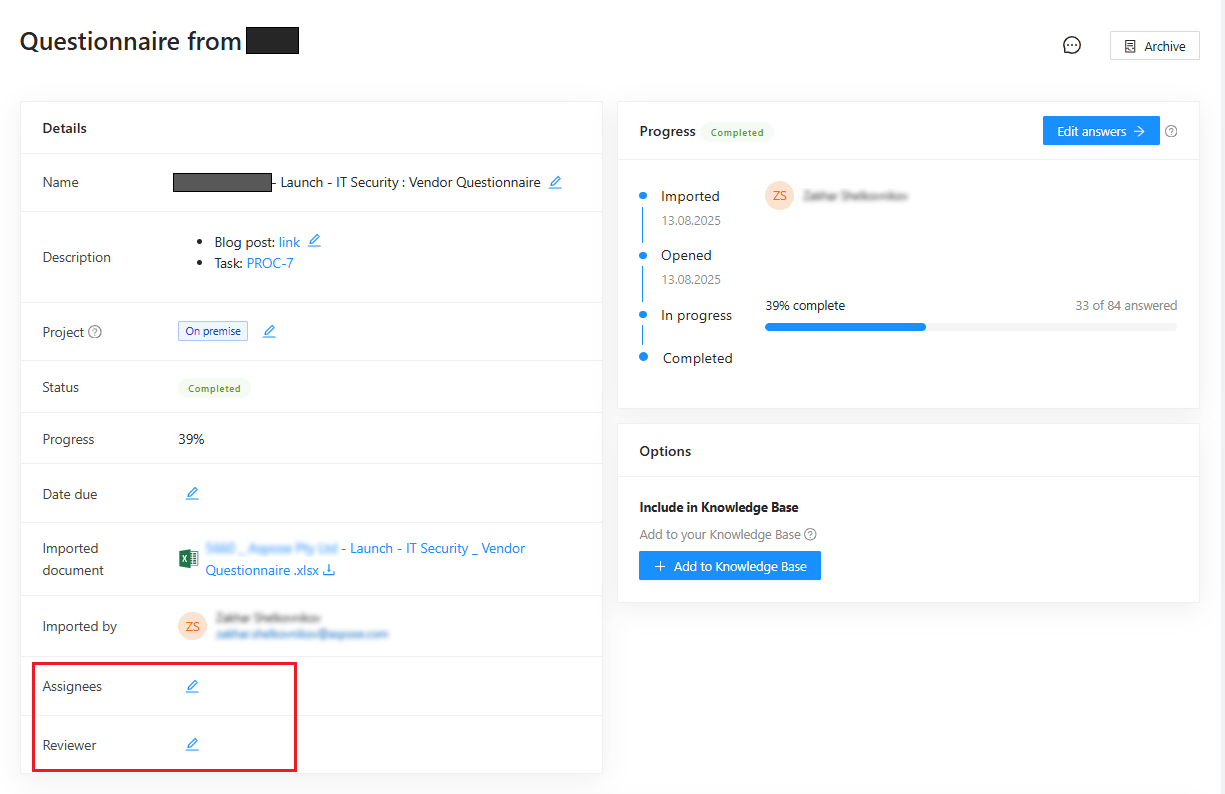Edit the Reviewer pencil icon

click(x=192, y=744)
